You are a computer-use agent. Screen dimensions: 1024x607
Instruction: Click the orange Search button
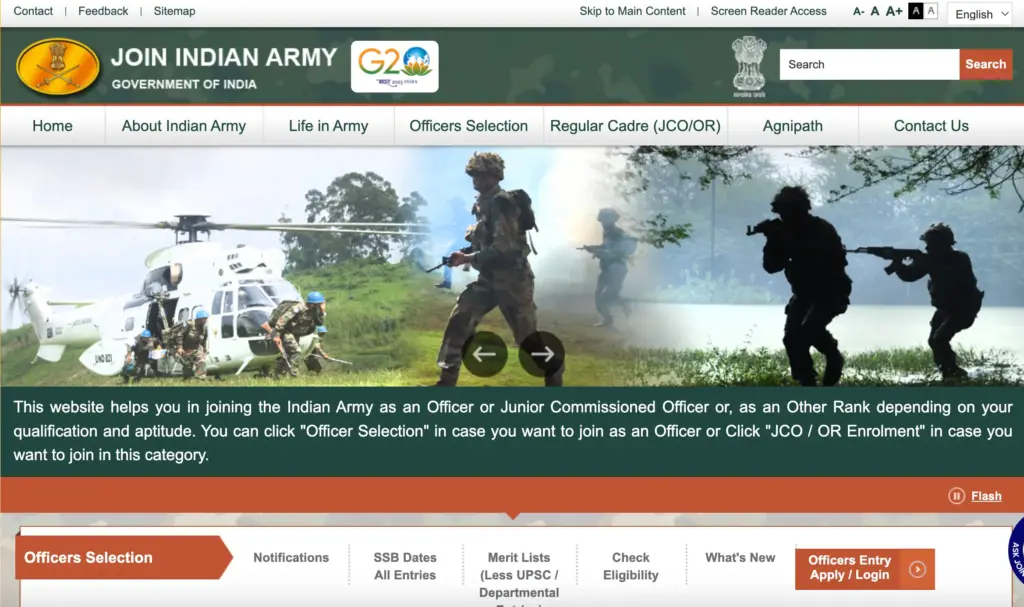[985, 64]
